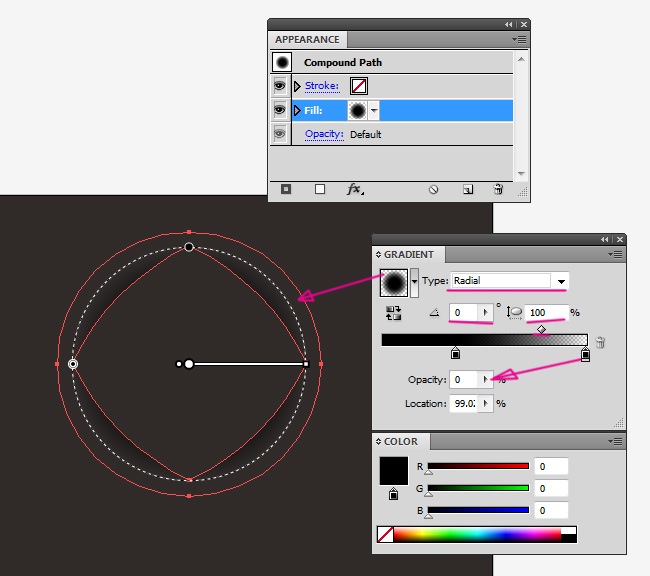Hide the Stroke attribute visibility eye

click(x=280, y=86)
